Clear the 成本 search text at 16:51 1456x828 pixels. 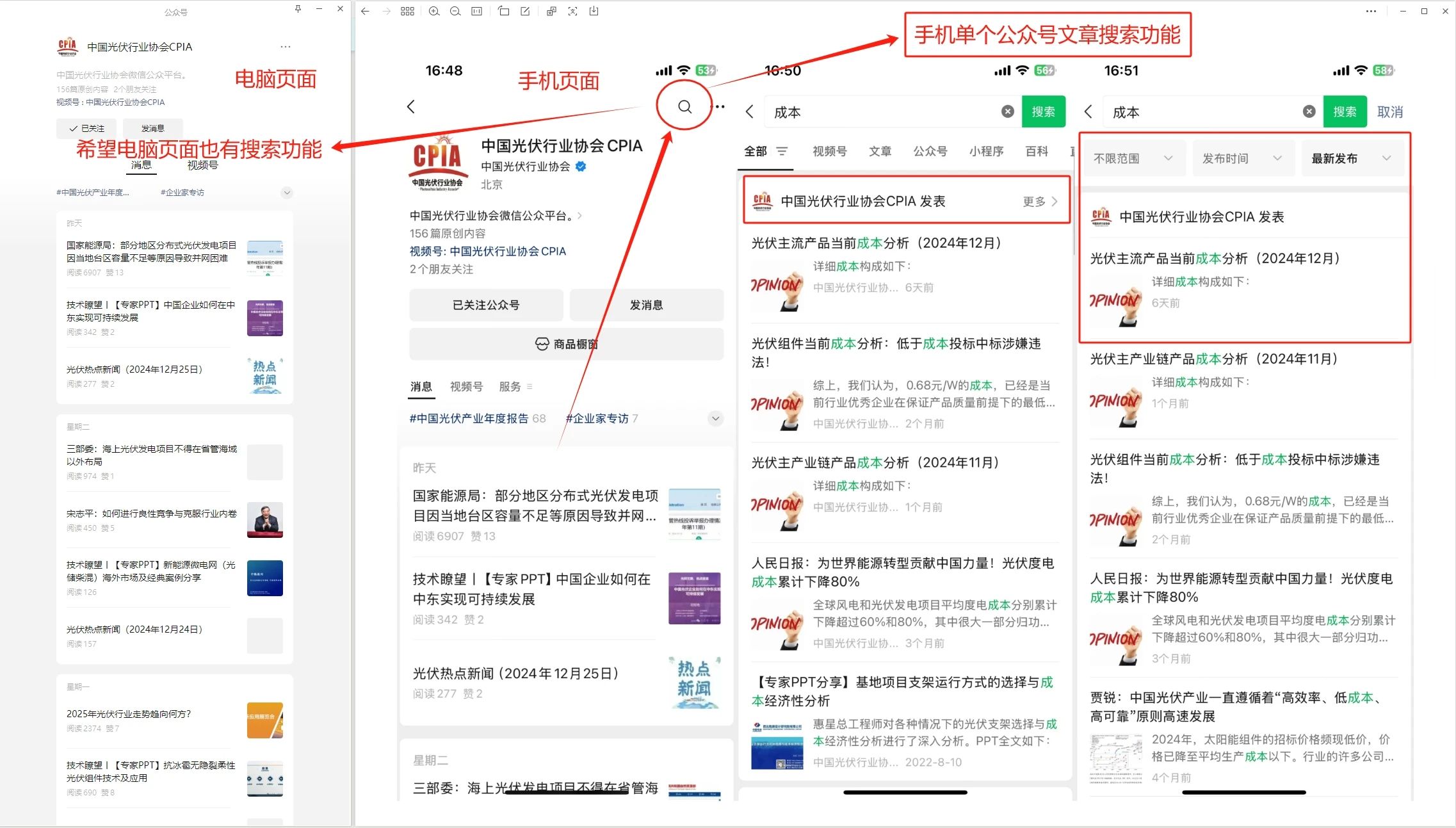click(1309, 111)
